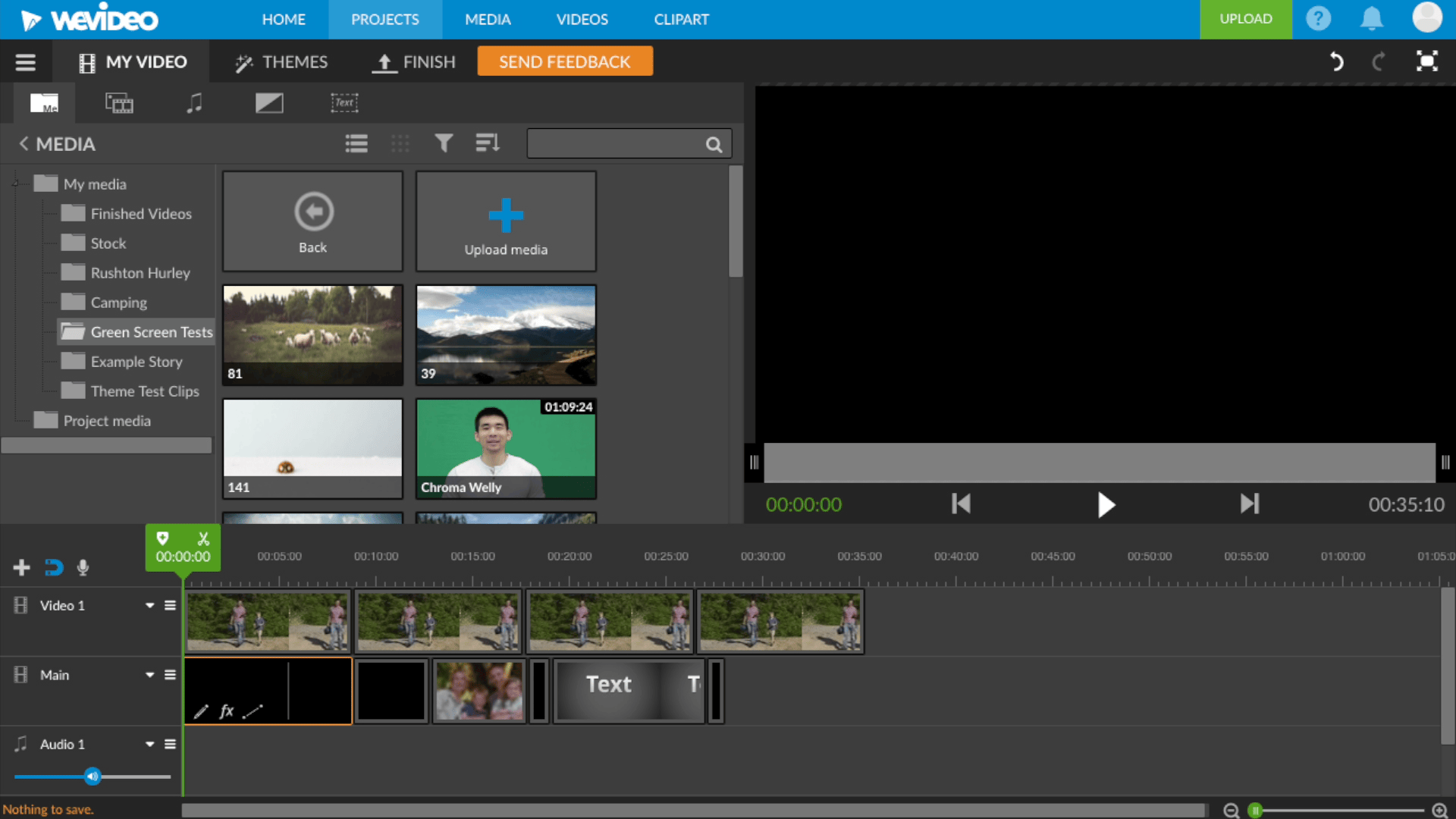Click the SEND FEEDBACK button
Image resolution: width=1456 pixels, height=819 pixels.
(x=564, y=61)
